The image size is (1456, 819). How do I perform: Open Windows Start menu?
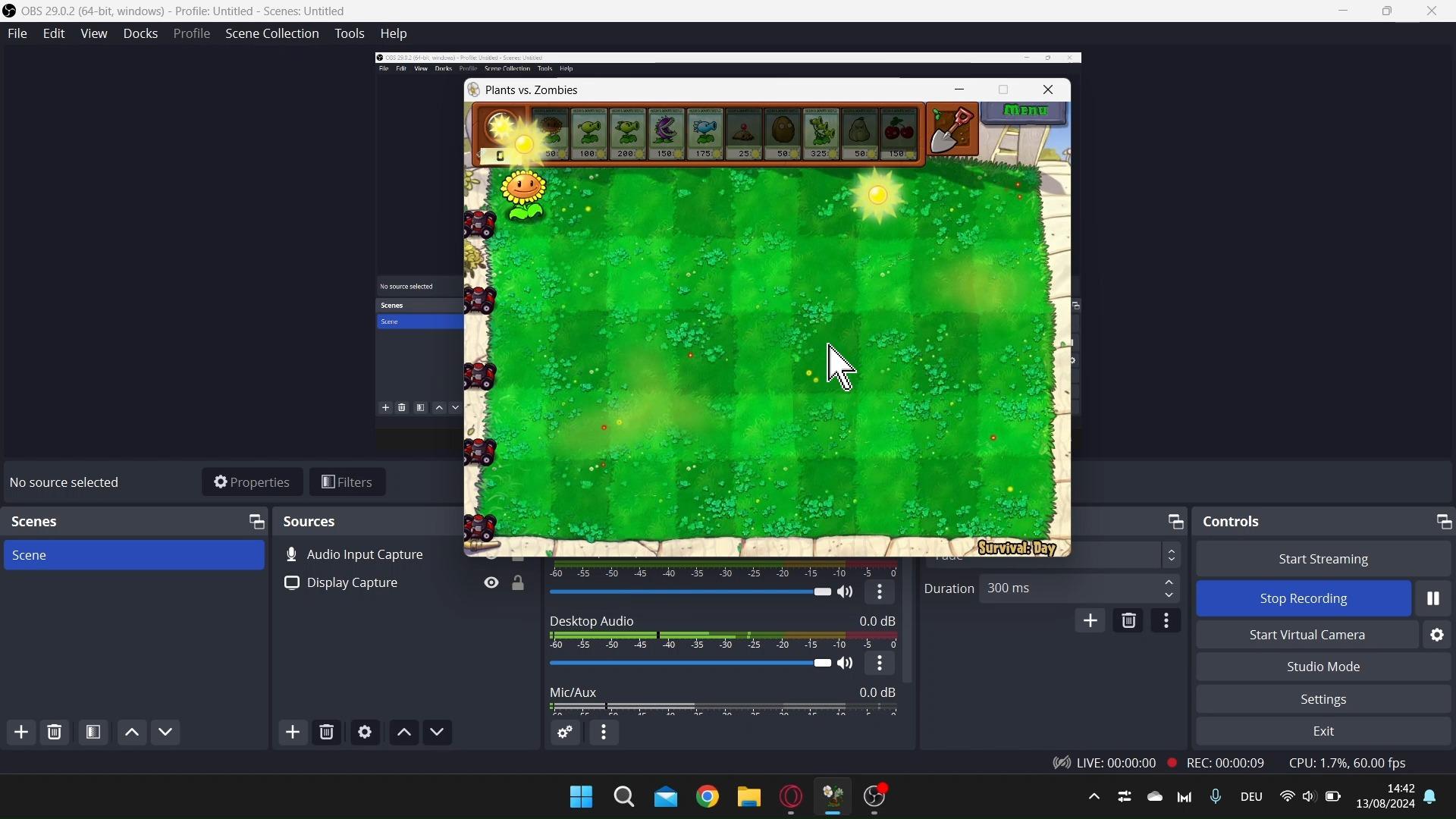[x=582, y=797]
